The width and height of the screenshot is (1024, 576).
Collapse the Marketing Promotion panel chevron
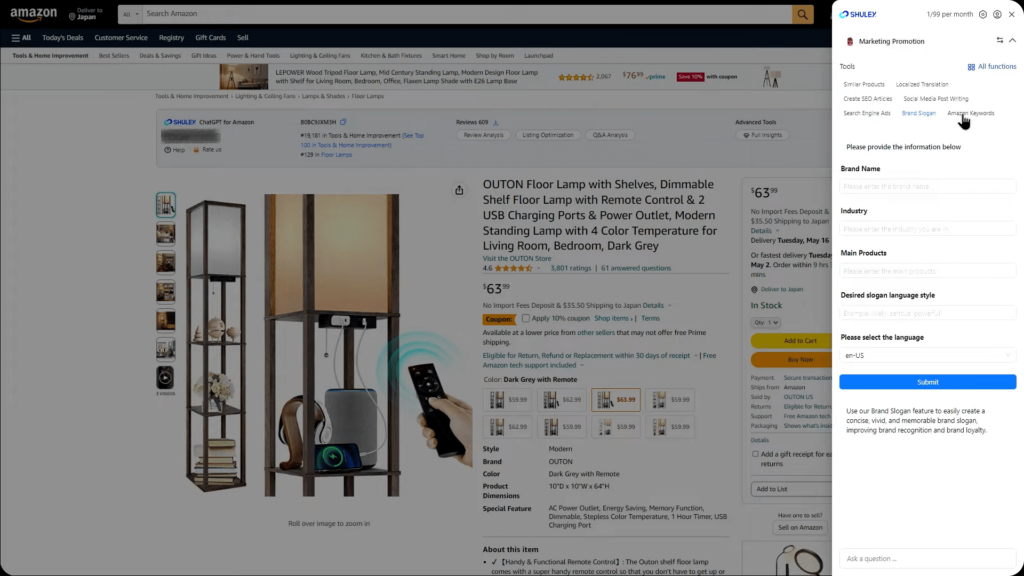point(1012,40)
